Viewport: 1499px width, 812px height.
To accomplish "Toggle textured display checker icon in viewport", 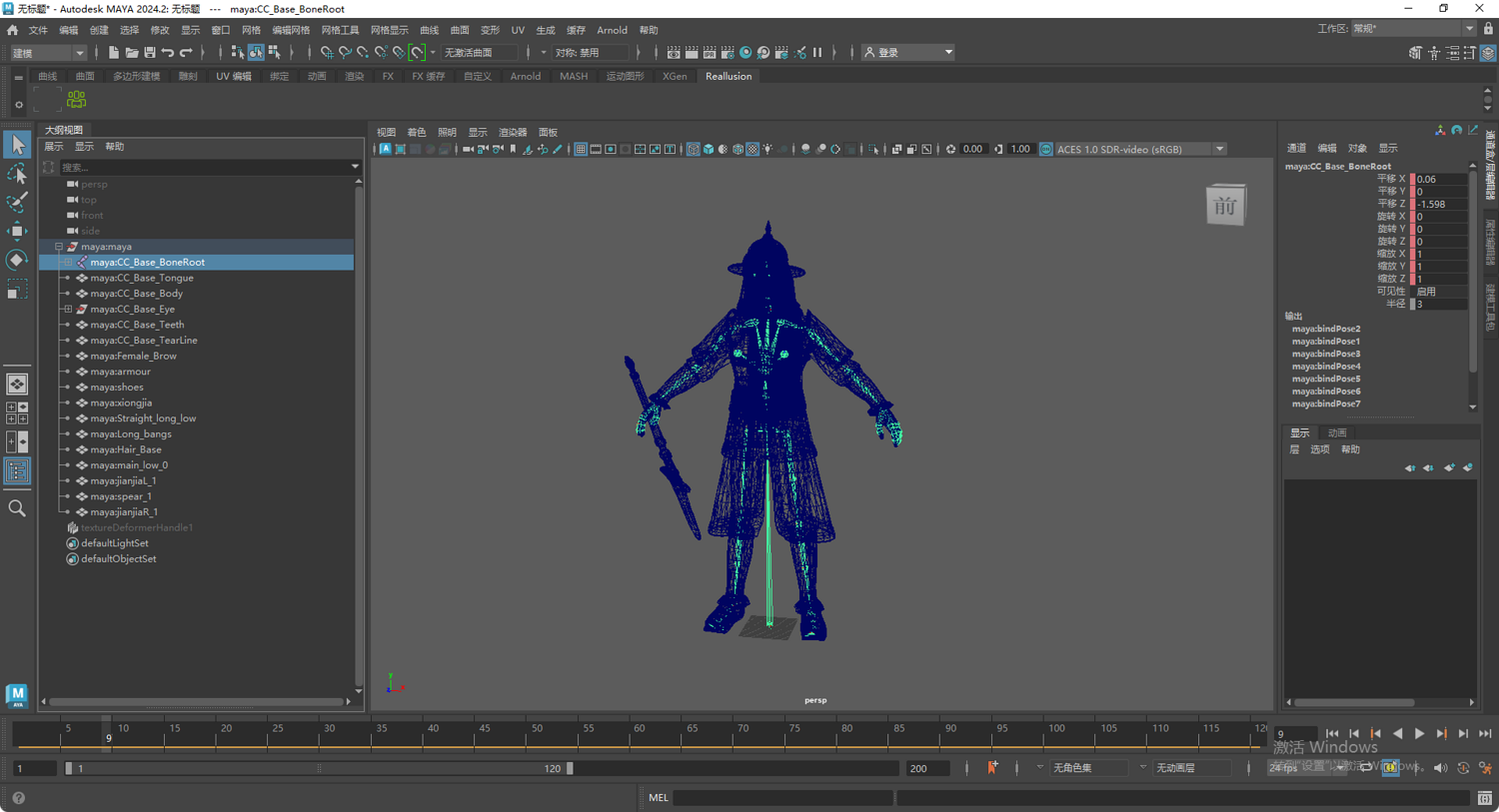I will point(751,149).
